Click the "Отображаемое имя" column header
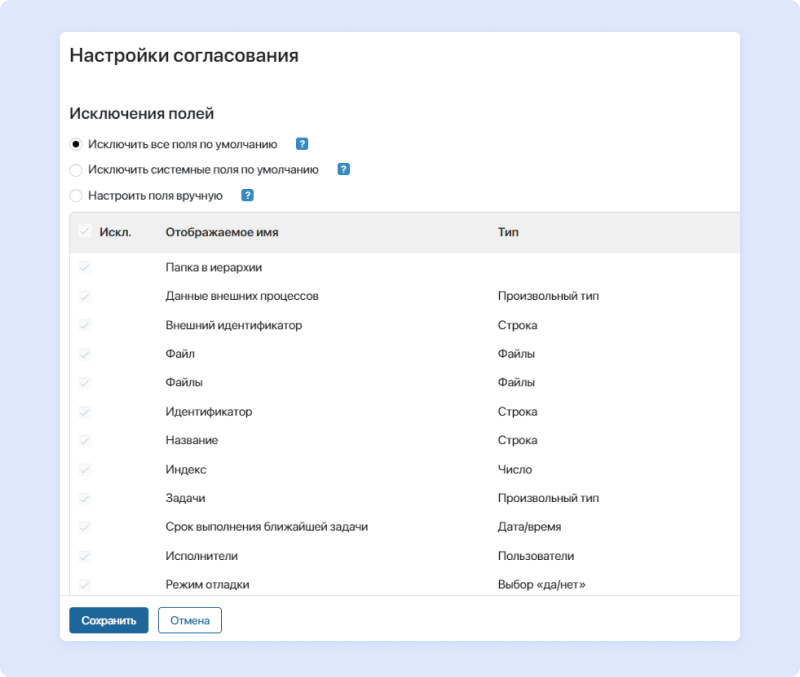Screen dimensions: 800x677 pos(225,231)
